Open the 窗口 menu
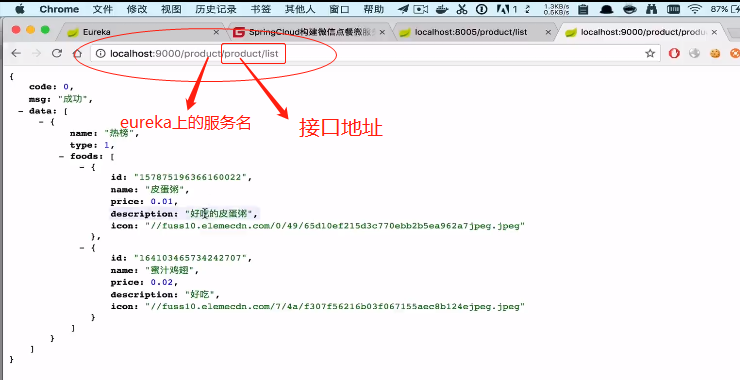 tap(339, 8)
